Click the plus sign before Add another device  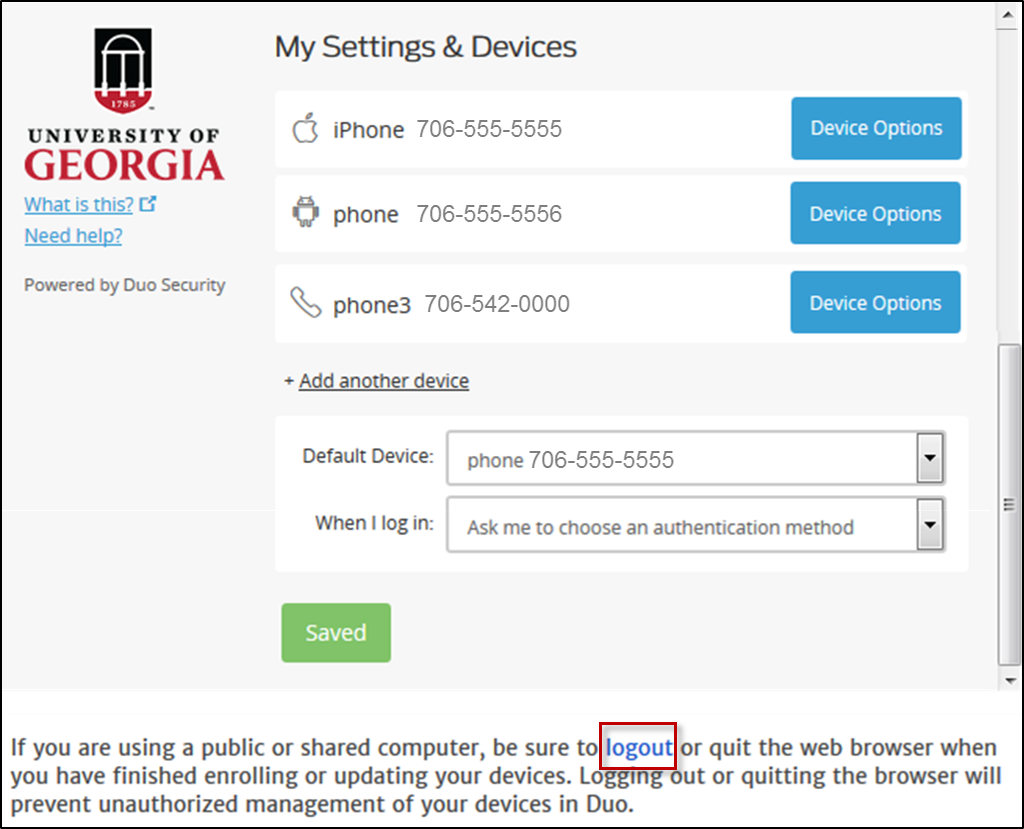click(x=289, y=381)
